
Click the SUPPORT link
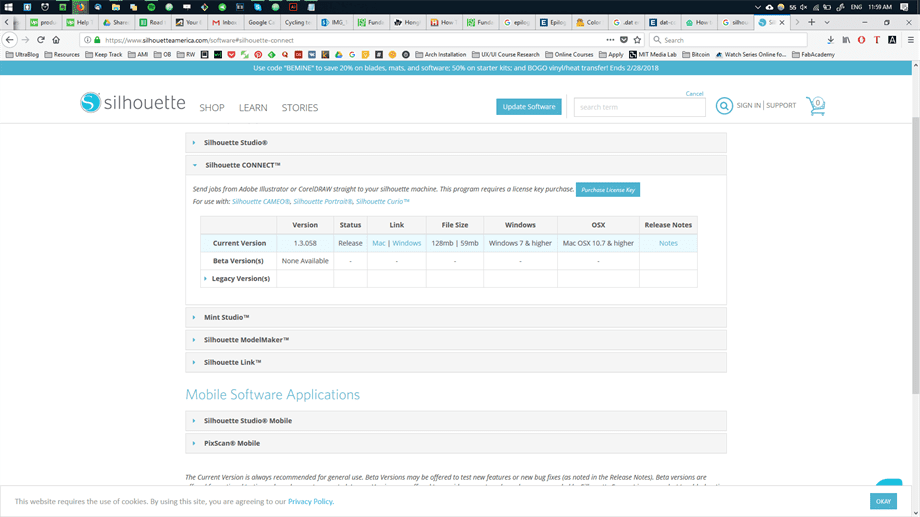click(781, 106)
